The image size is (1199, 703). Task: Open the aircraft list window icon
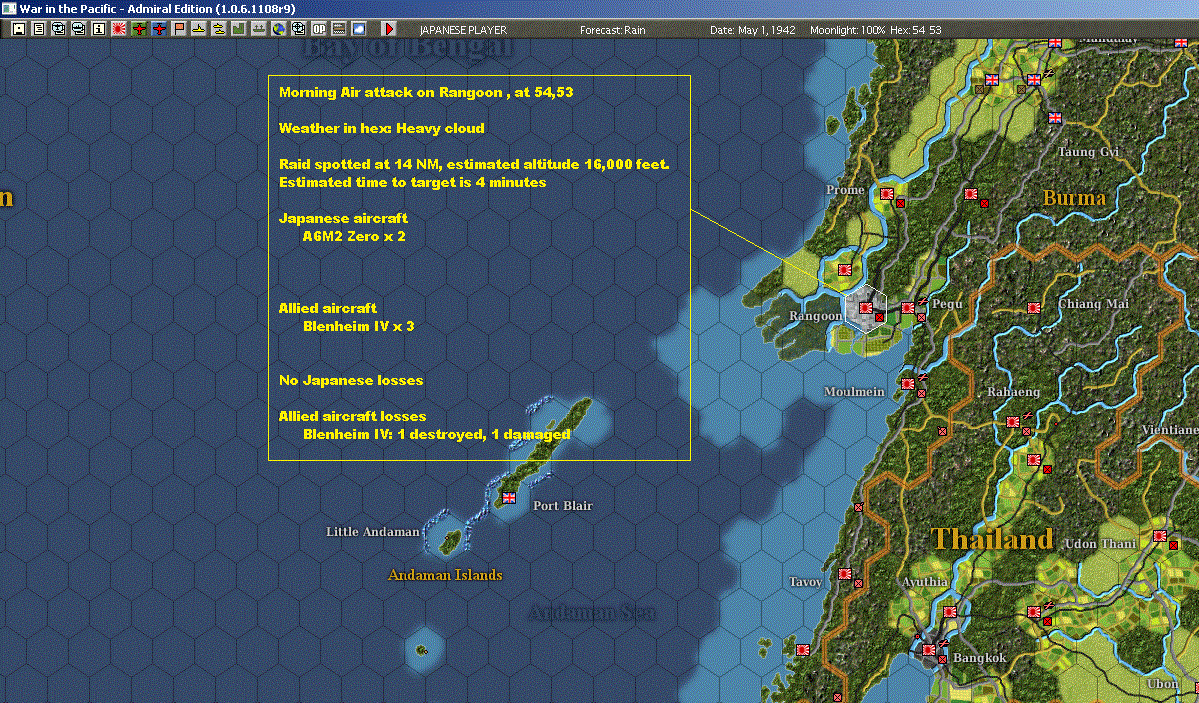click(58, 29)
